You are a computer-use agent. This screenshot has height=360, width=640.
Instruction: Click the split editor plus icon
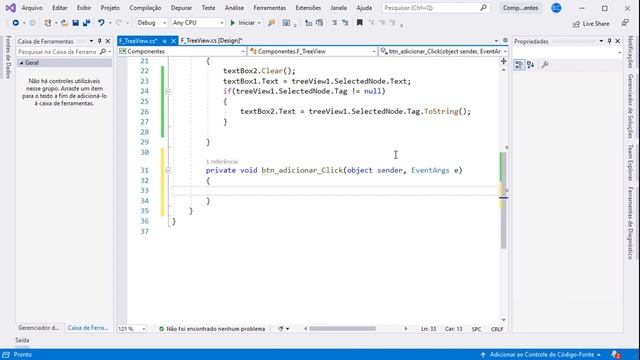tap(503, 61)
